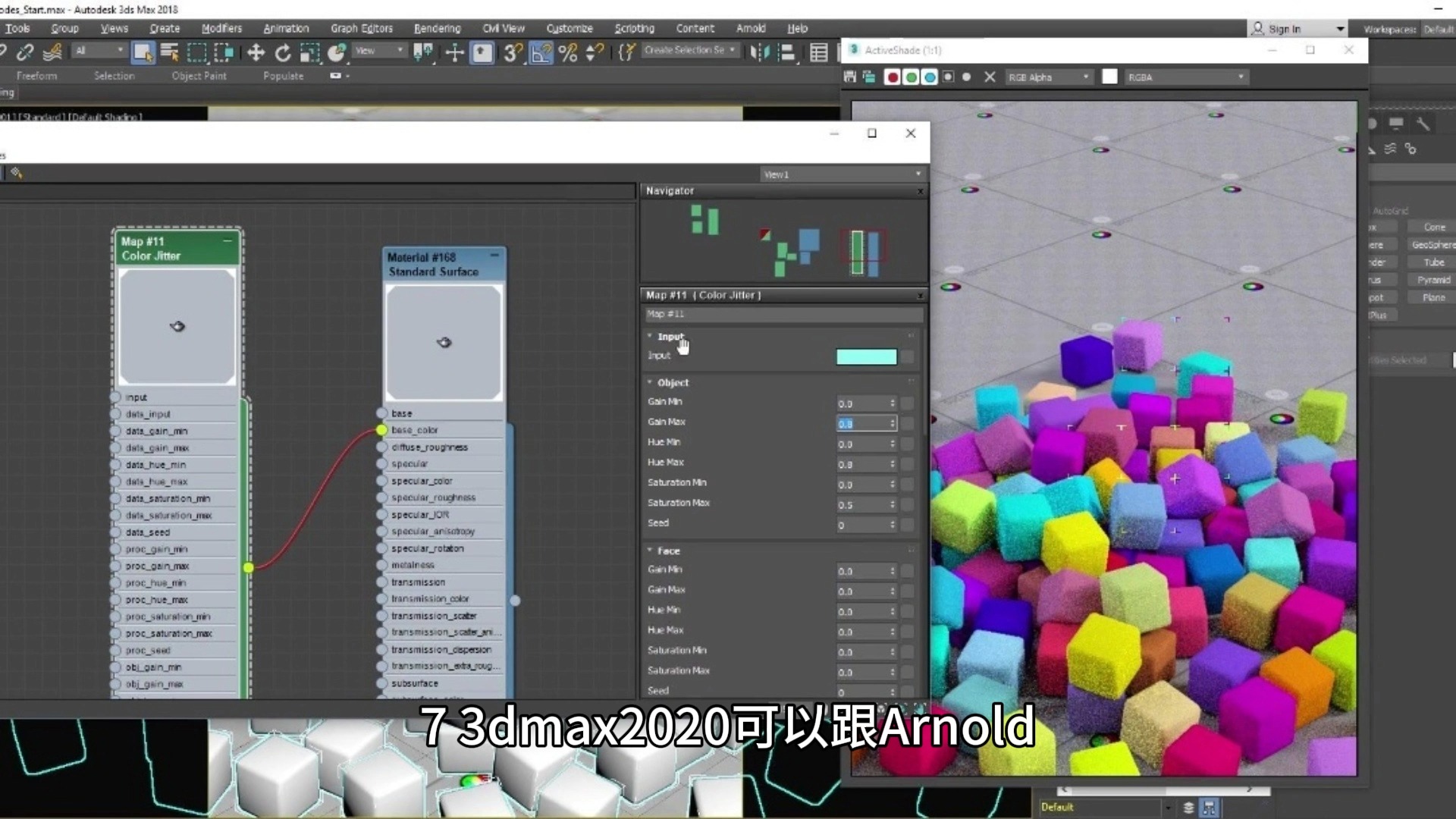Toggle map button beside Input color
This screenshot has height=819, width=1456.
tap(908, 356)
